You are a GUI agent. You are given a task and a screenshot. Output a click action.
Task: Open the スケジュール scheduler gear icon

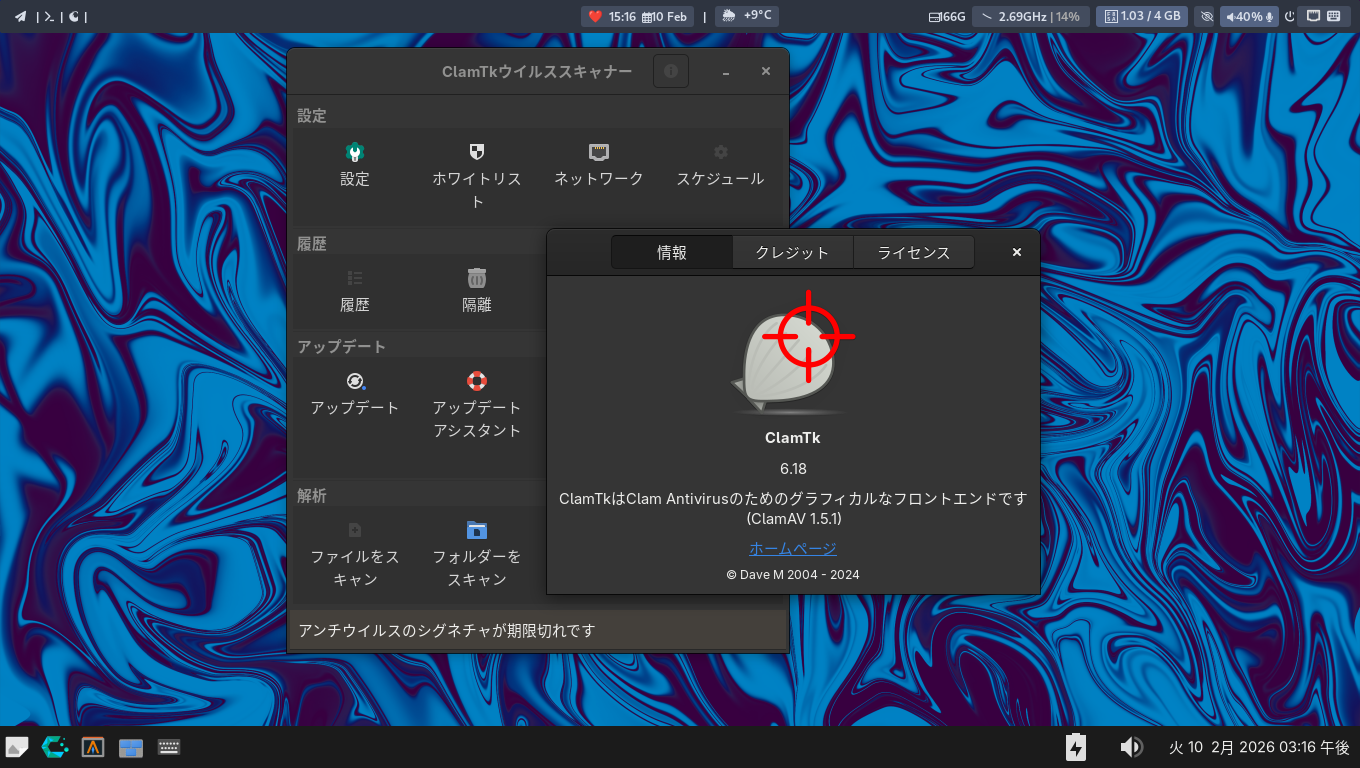pyautogui.click(x=720, y=152)
